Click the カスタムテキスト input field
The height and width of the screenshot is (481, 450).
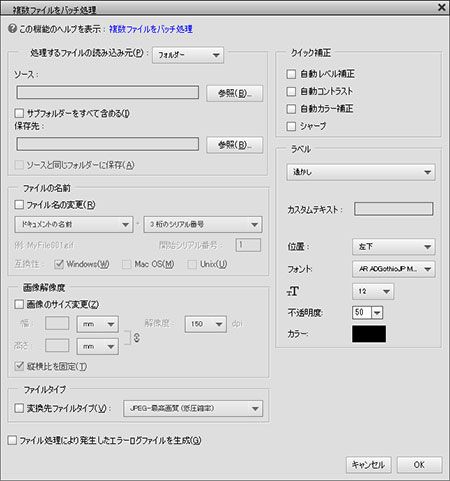[x=393, y=209]
